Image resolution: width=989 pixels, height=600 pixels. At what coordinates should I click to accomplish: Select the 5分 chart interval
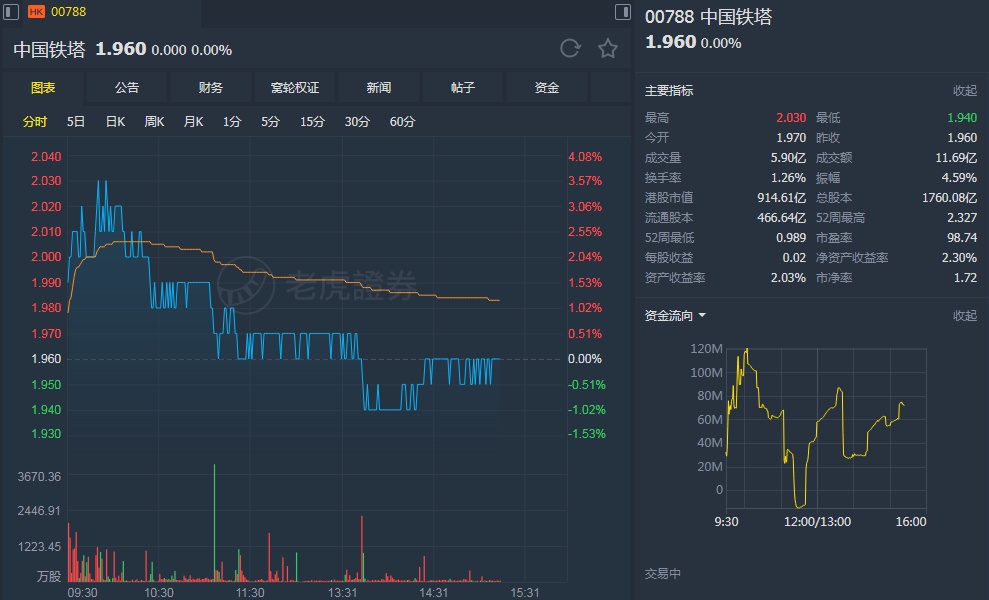(x=270, y=122)
